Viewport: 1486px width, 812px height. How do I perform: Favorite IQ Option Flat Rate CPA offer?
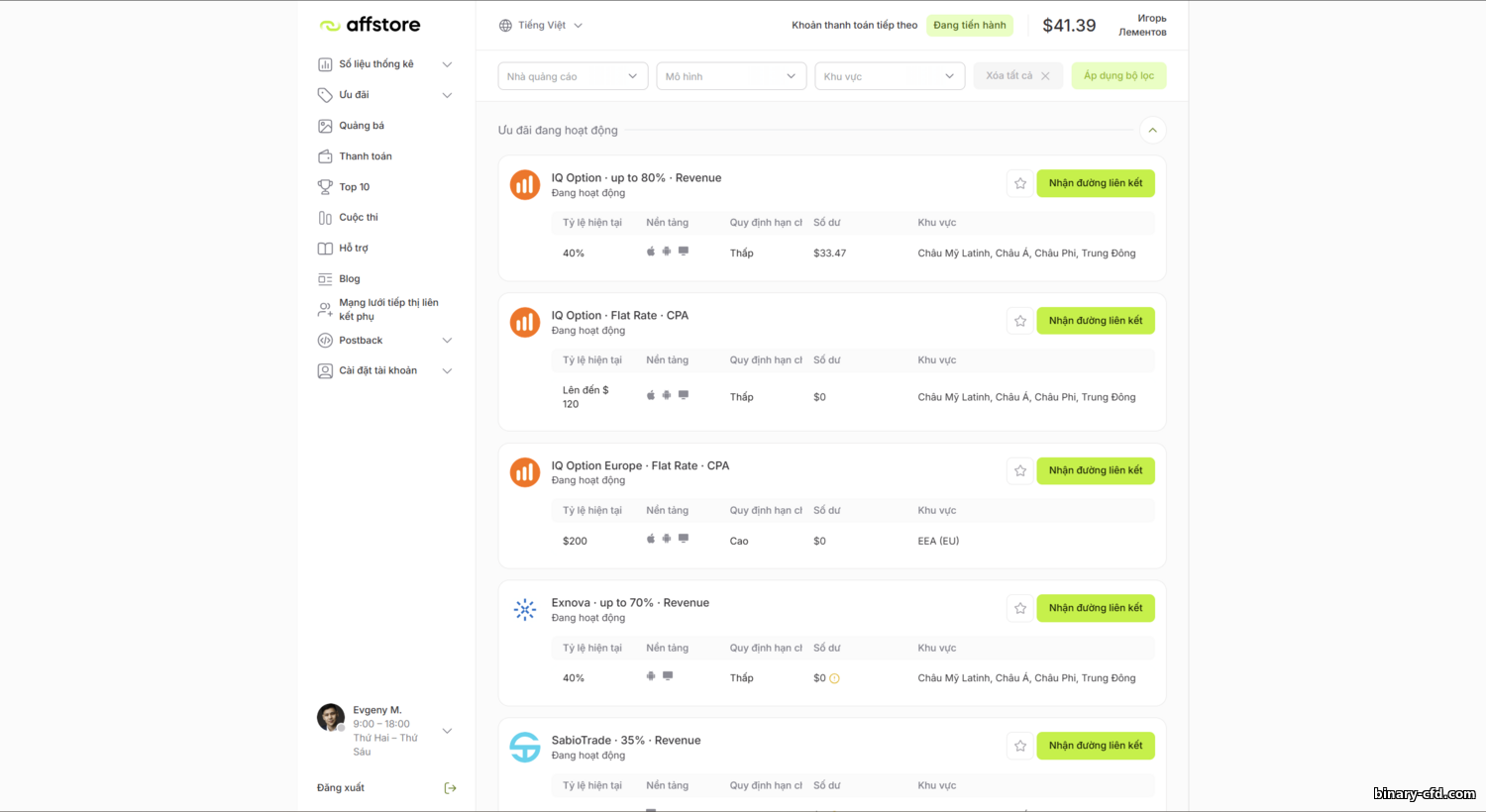point(1020,321)
